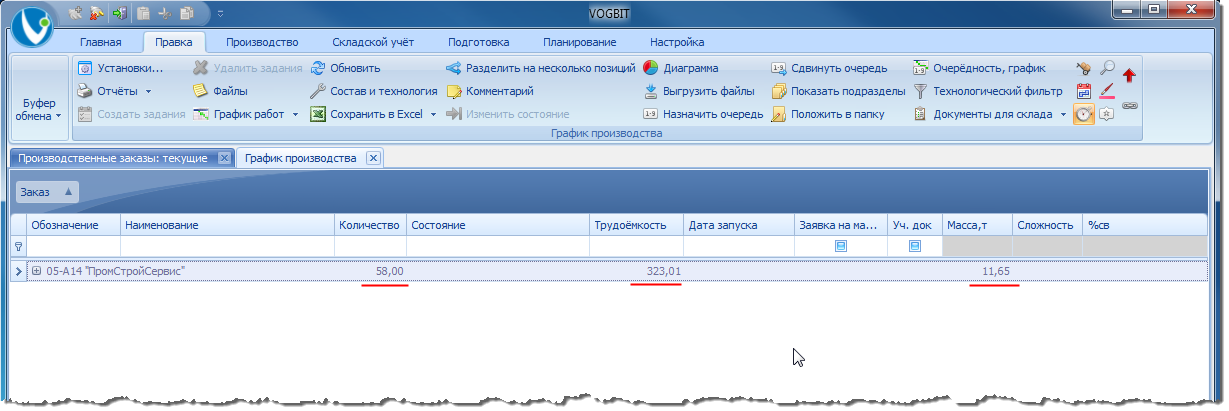Open the quick access toolbar customize arrow
The image size is (1229, 411).
click(219, 14)
